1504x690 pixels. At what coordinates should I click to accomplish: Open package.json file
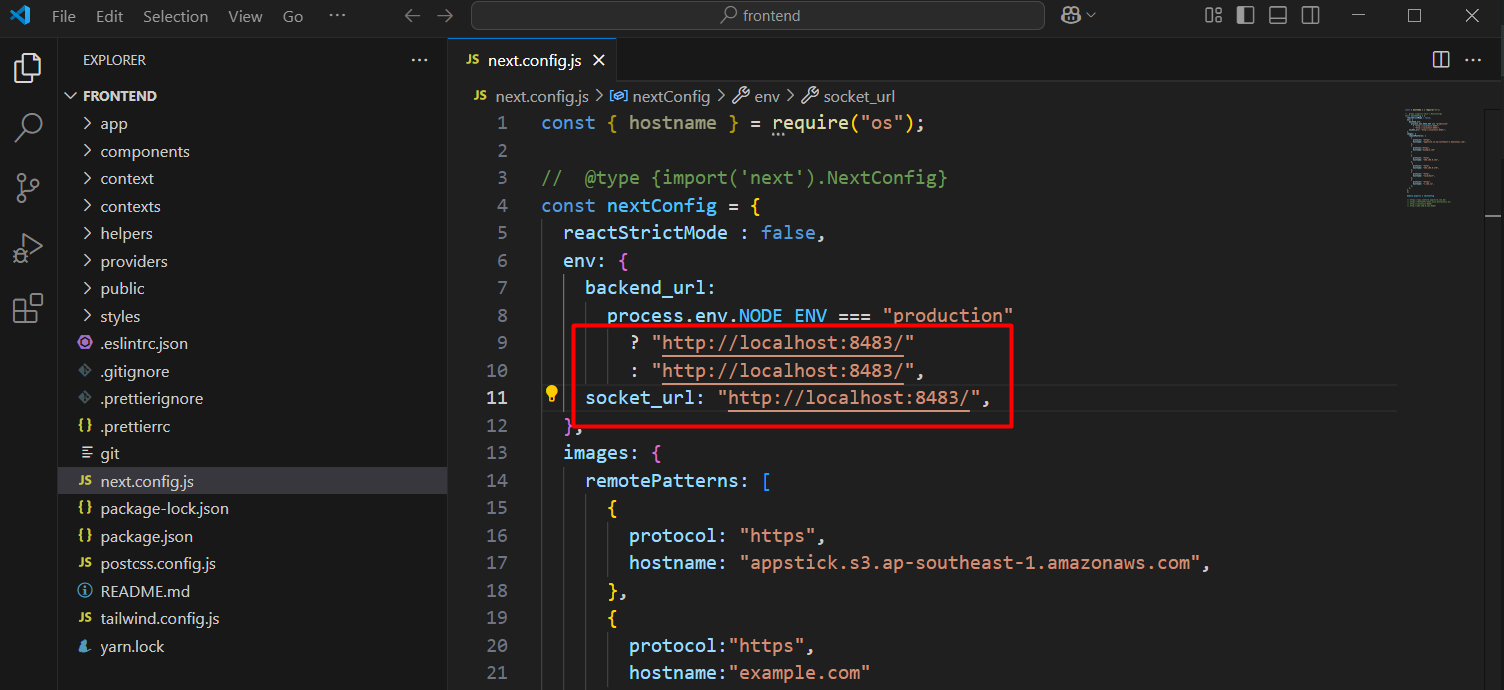252,536
